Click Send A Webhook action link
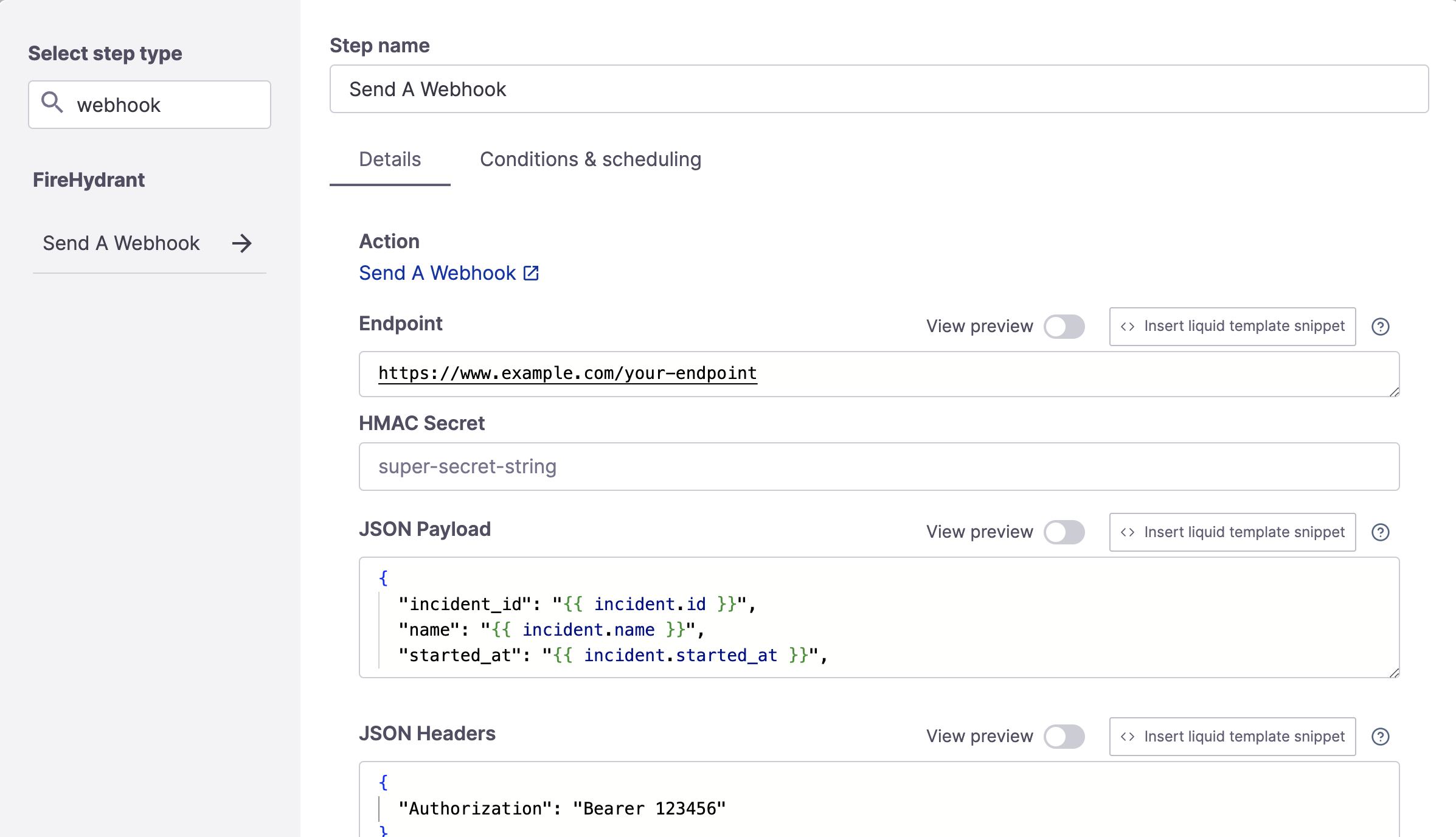 [x=448, y=272]
